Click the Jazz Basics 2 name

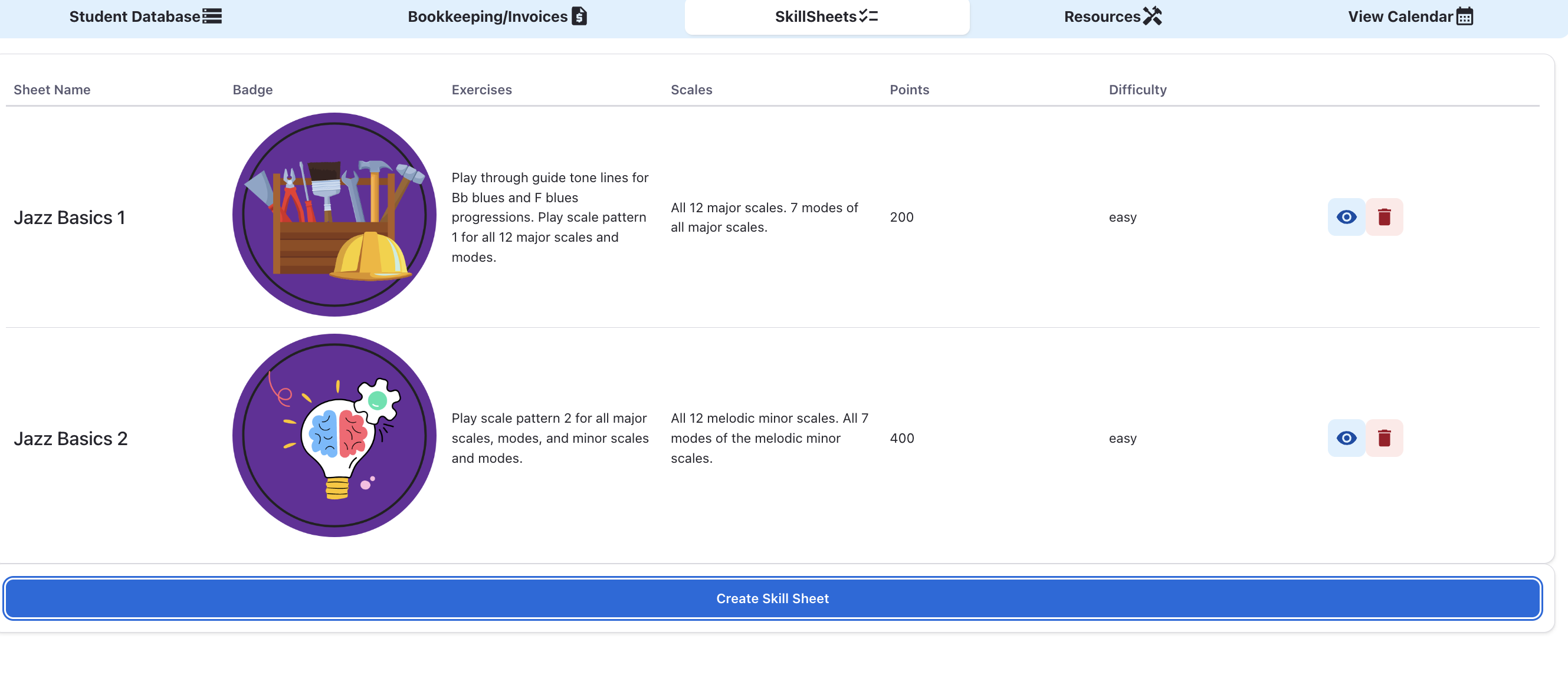coord(71,438)
